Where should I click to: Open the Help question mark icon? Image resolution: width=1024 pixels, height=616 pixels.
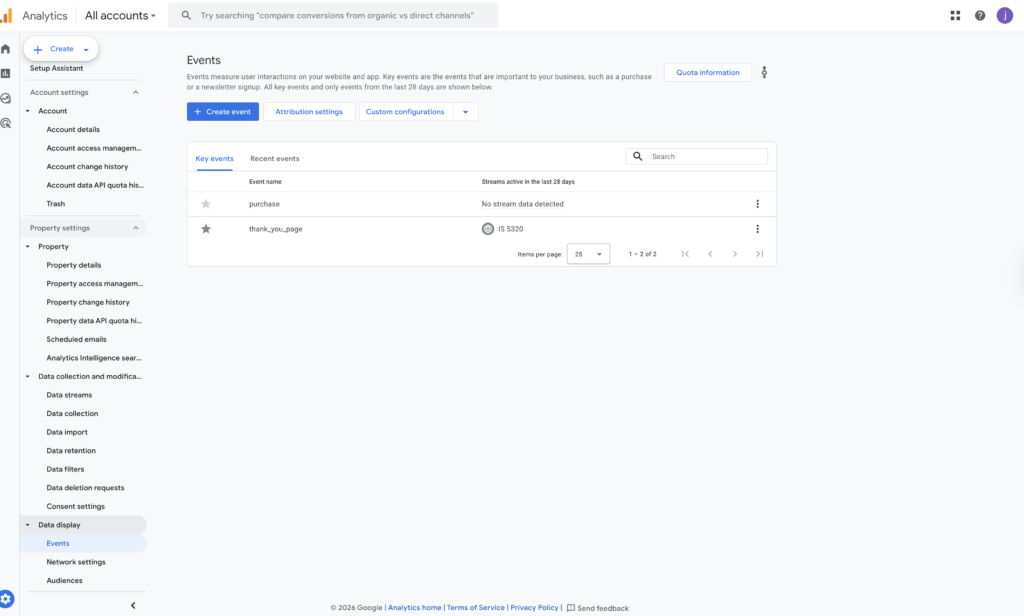980,16
